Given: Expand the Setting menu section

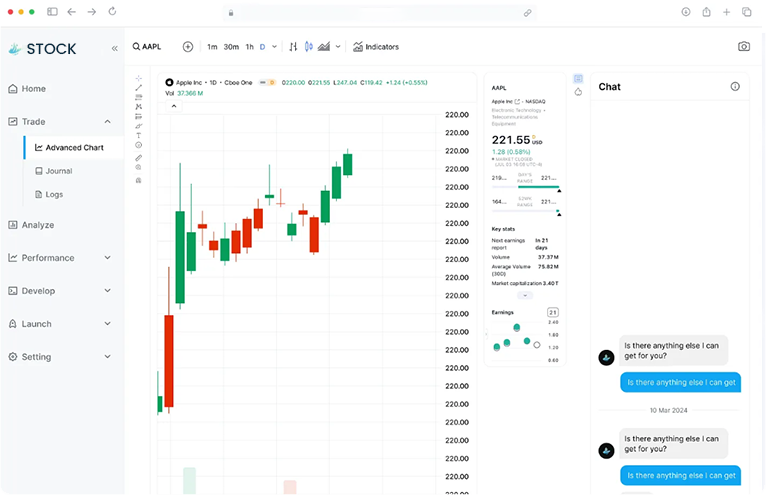Looking at the screenshot, I should click(x=107, y=357).
